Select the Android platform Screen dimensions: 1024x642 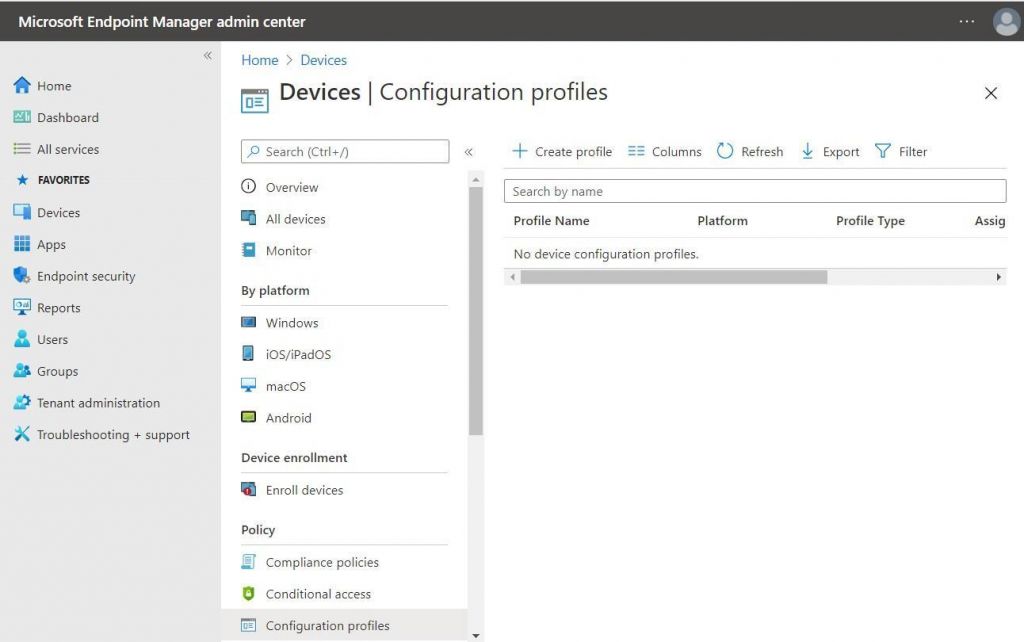[289, 418]
